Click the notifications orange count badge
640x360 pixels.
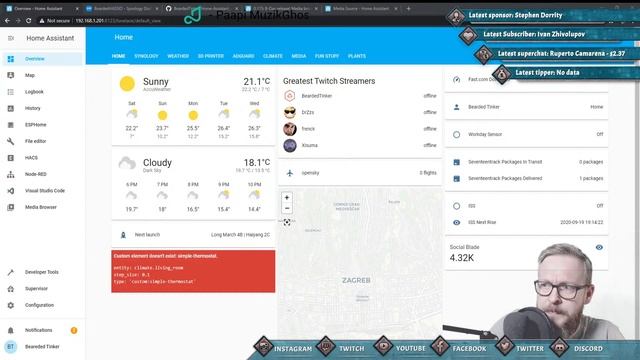click(x=74, y=330)
